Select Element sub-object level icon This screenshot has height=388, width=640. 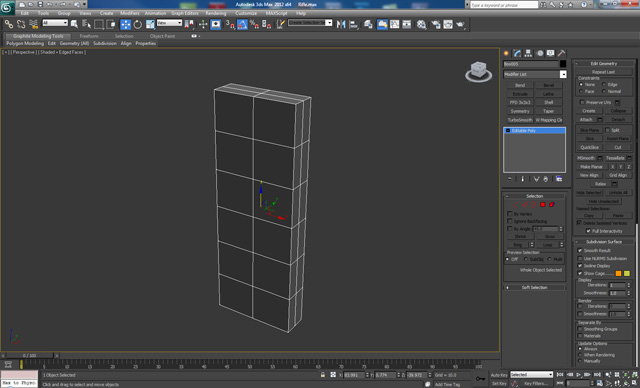pos(552,204)
